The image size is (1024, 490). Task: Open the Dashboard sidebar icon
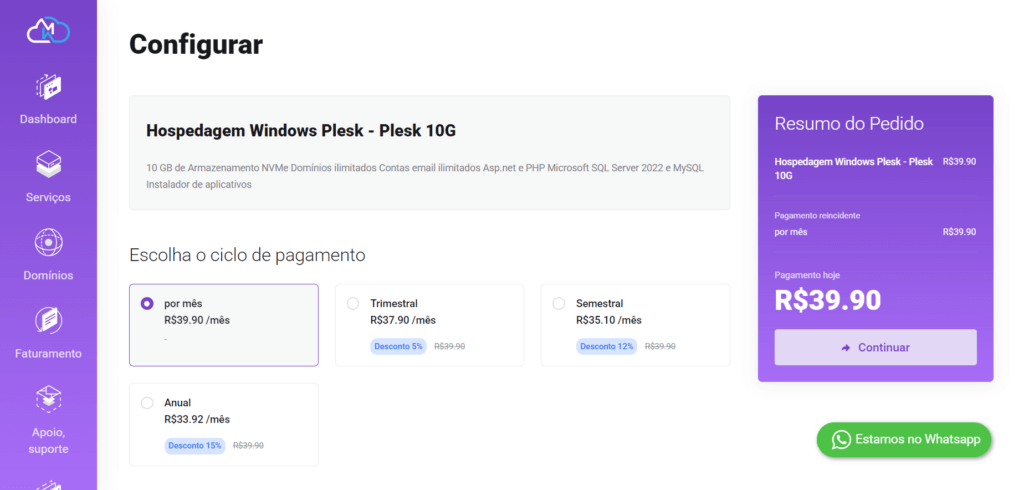click(48, 86)
